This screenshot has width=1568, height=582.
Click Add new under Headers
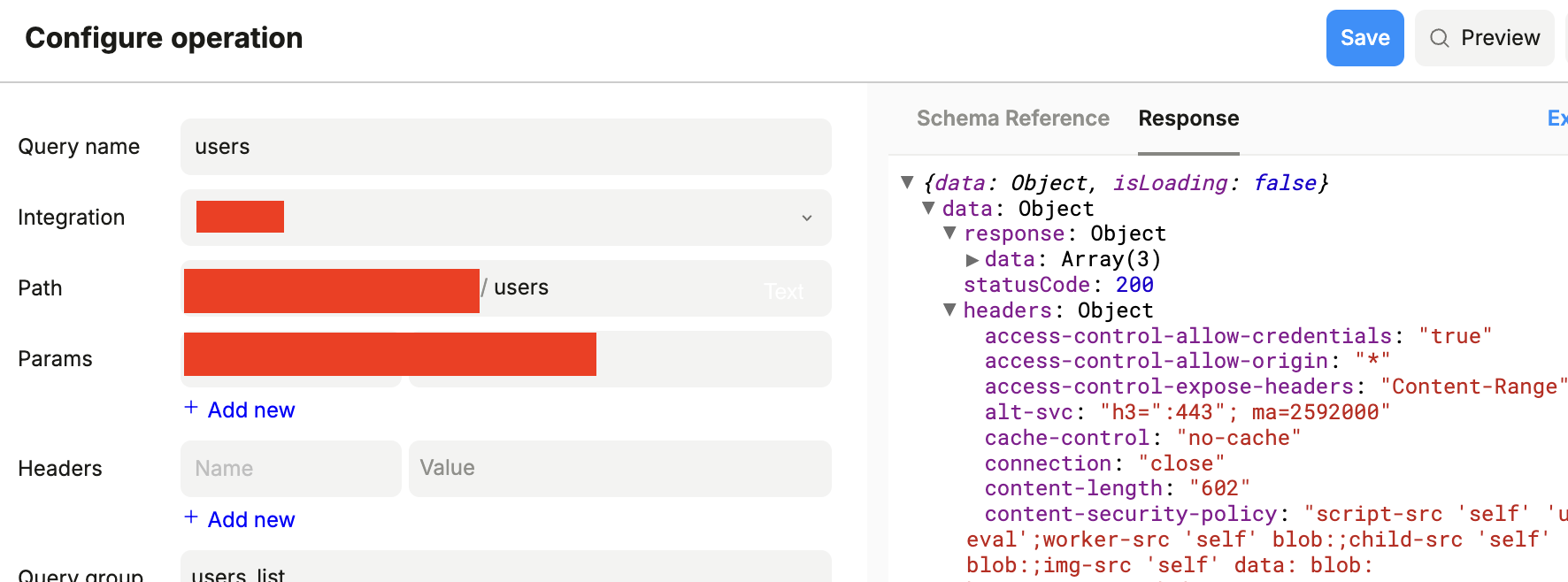tap(250, 519)
